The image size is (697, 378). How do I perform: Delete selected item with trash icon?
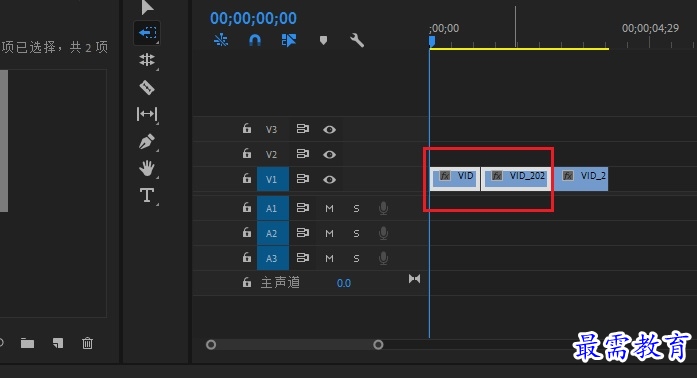click(88, 343)
